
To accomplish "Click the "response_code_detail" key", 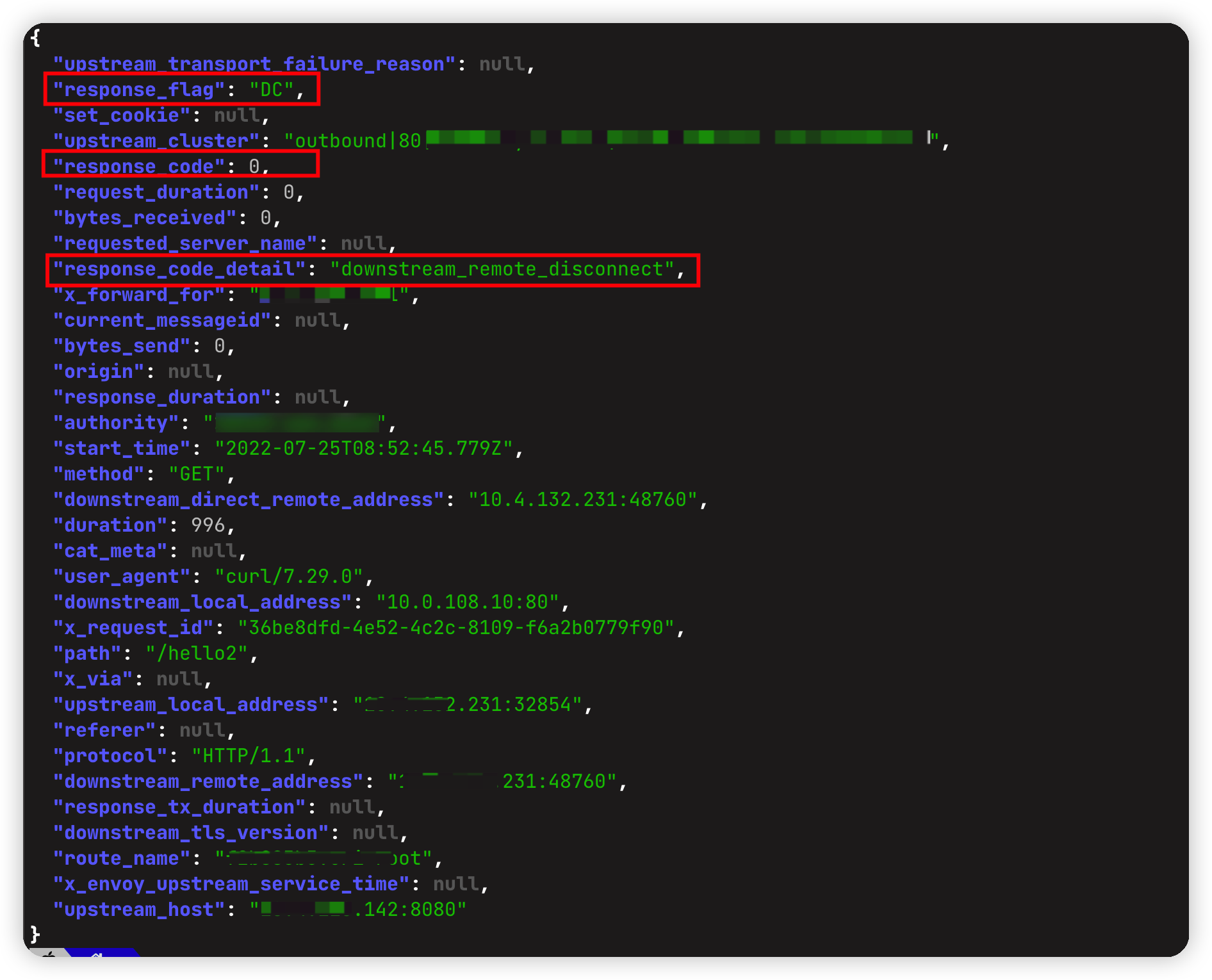I will tap(179, 269).
